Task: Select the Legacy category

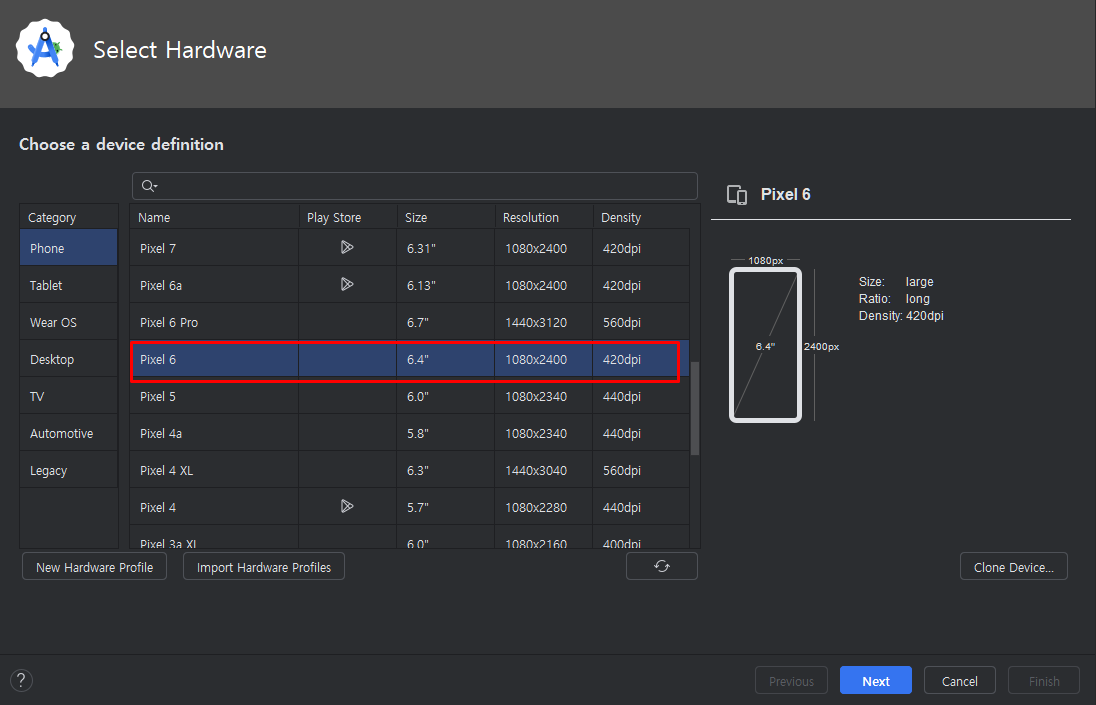Action: [68, 470]
